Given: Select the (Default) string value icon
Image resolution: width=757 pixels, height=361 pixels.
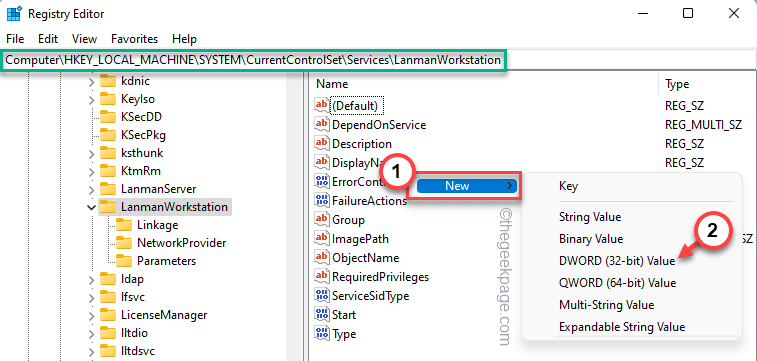Looking at the screenshot, I should (x=321, y=105).
